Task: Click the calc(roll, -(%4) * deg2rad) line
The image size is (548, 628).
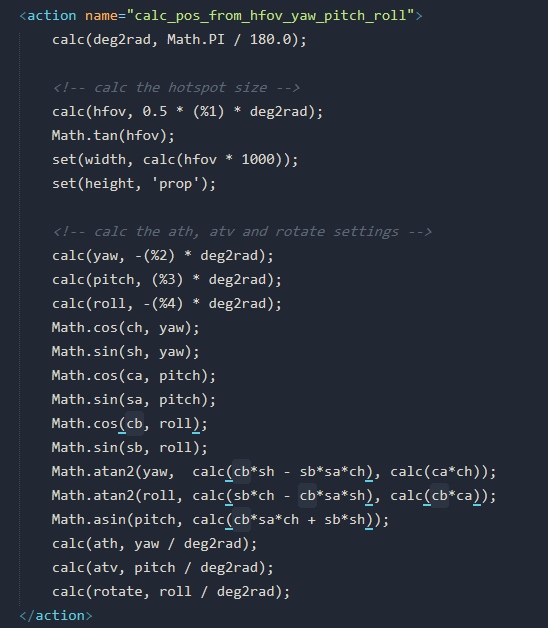Action: (x=167, y=304)
